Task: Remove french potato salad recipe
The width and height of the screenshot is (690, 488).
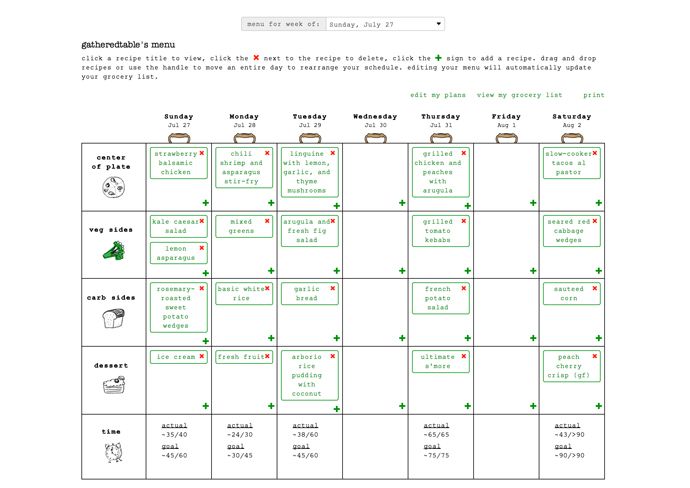Action: point(463,288)
